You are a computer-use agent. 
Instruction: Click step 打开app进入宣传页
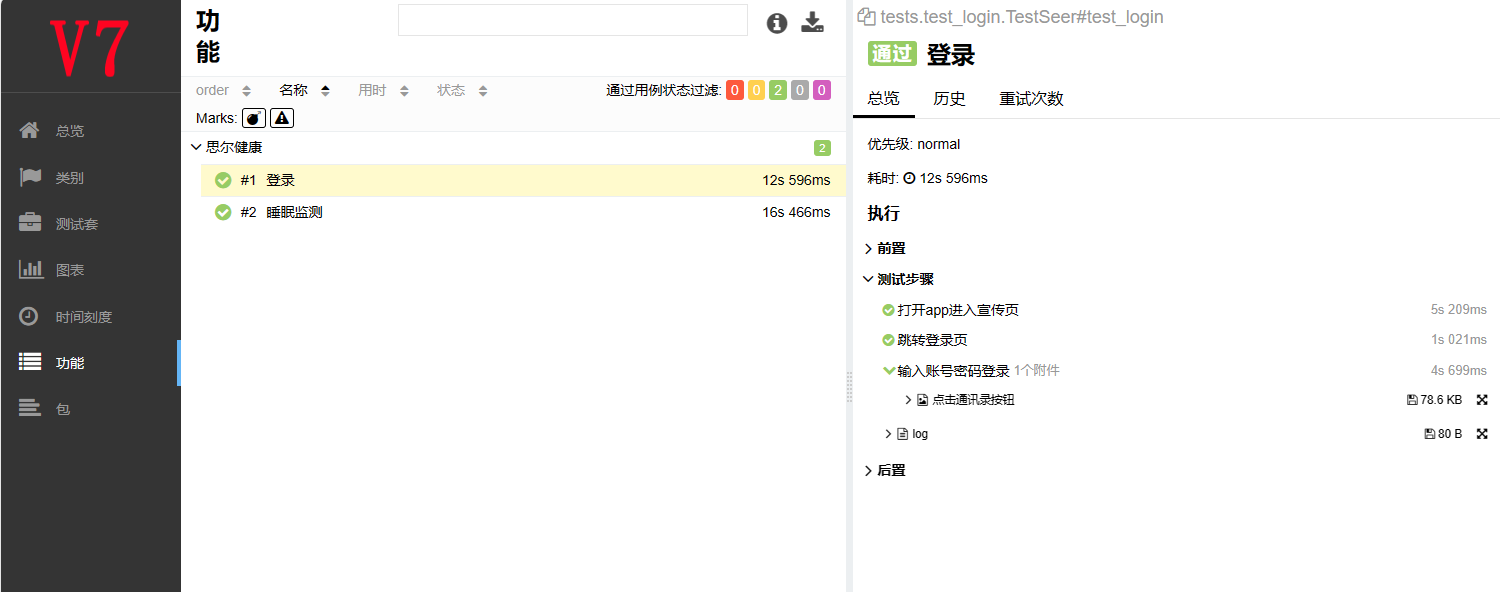pos(958,310)
